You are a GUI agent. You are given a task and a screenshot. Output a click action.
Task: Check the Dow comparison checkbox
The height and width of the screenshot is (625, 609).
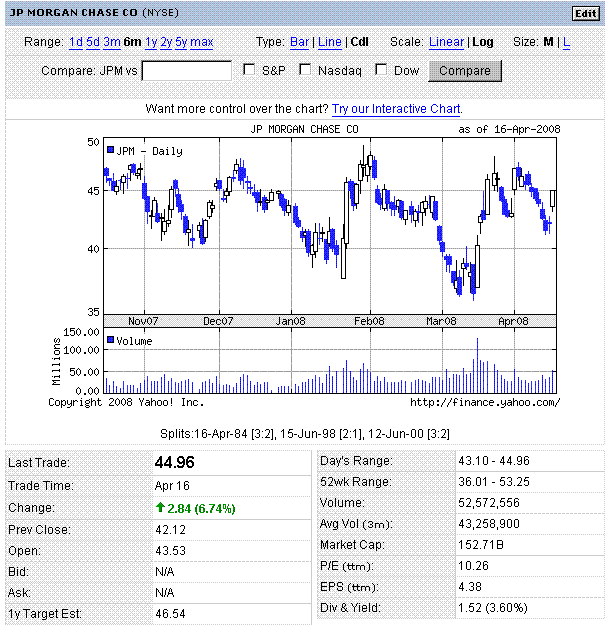381,71
